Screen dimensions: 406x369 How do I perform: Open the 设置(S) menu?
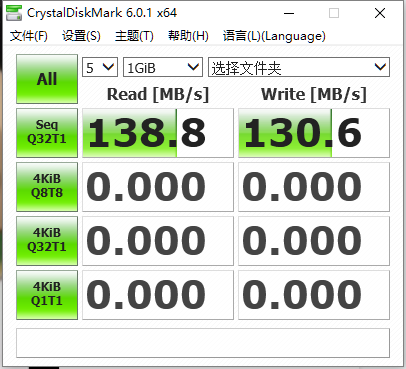81,36
